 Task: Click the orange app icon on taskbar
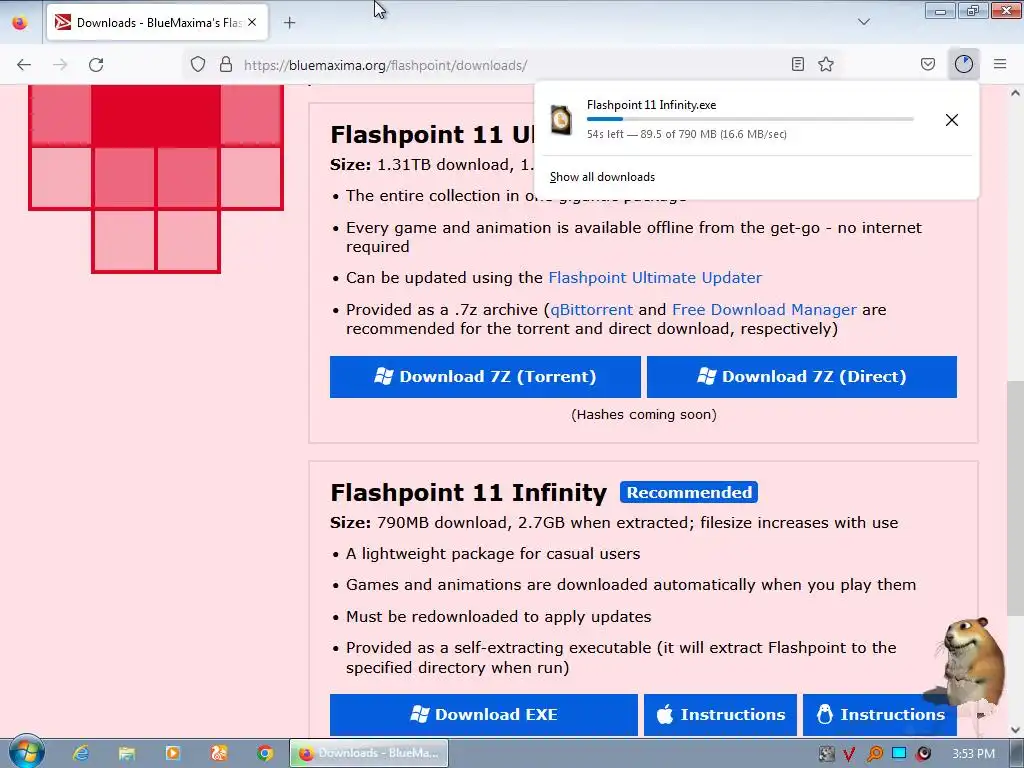[x=219, y=753]
